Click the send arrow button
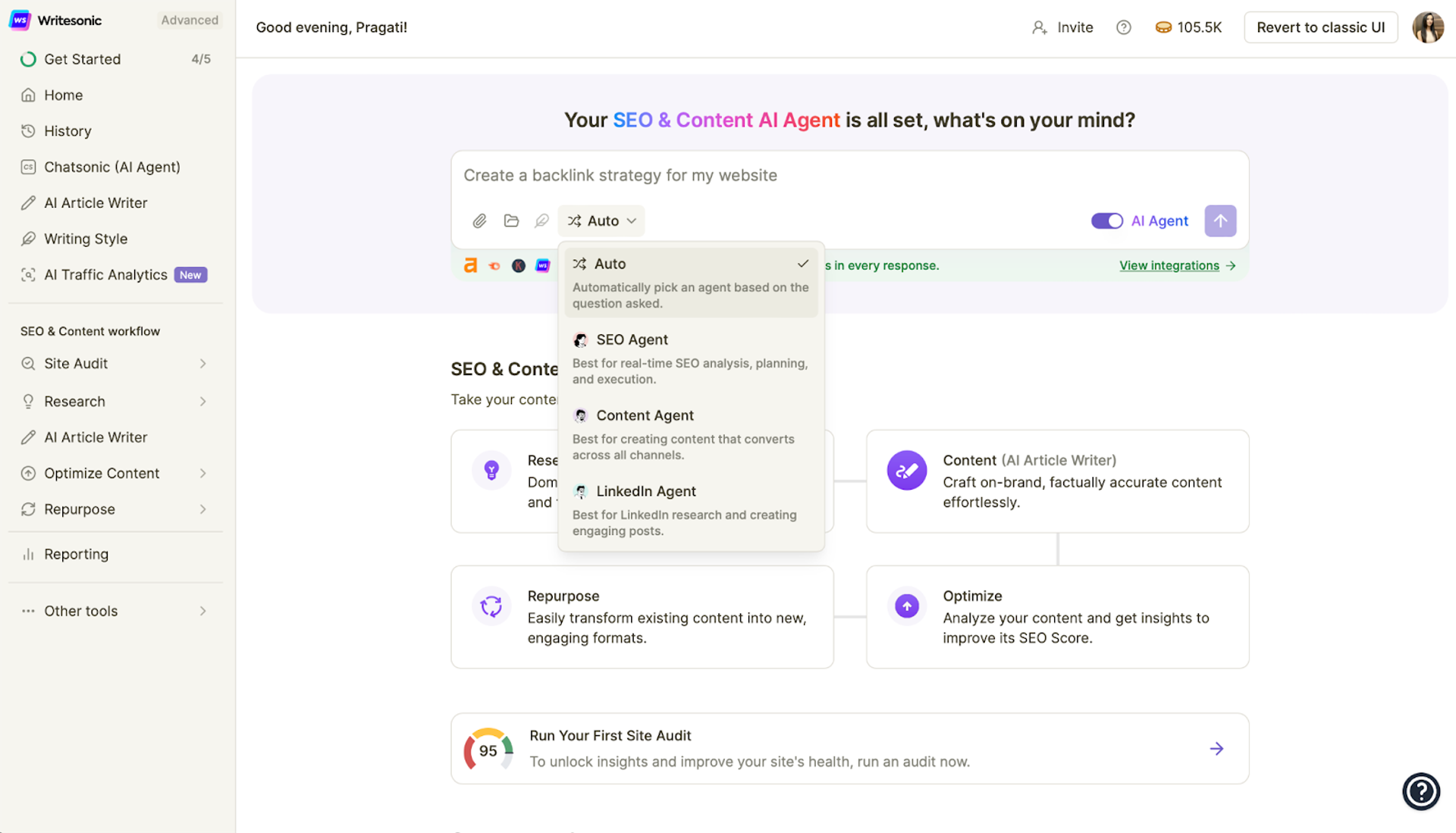This screenshot has width=1456, height=833. click(x=1220, y=221)
